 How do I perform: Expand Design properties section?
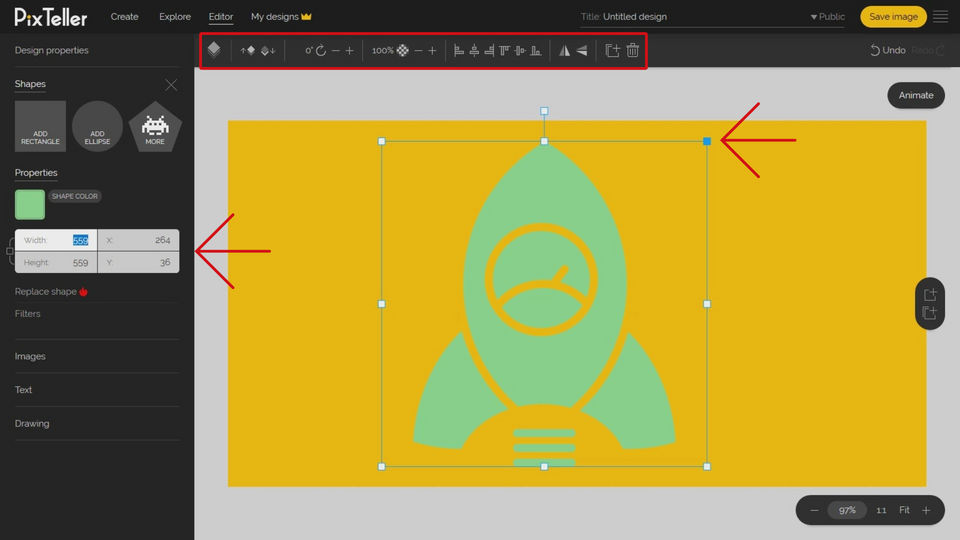[51, 50]
